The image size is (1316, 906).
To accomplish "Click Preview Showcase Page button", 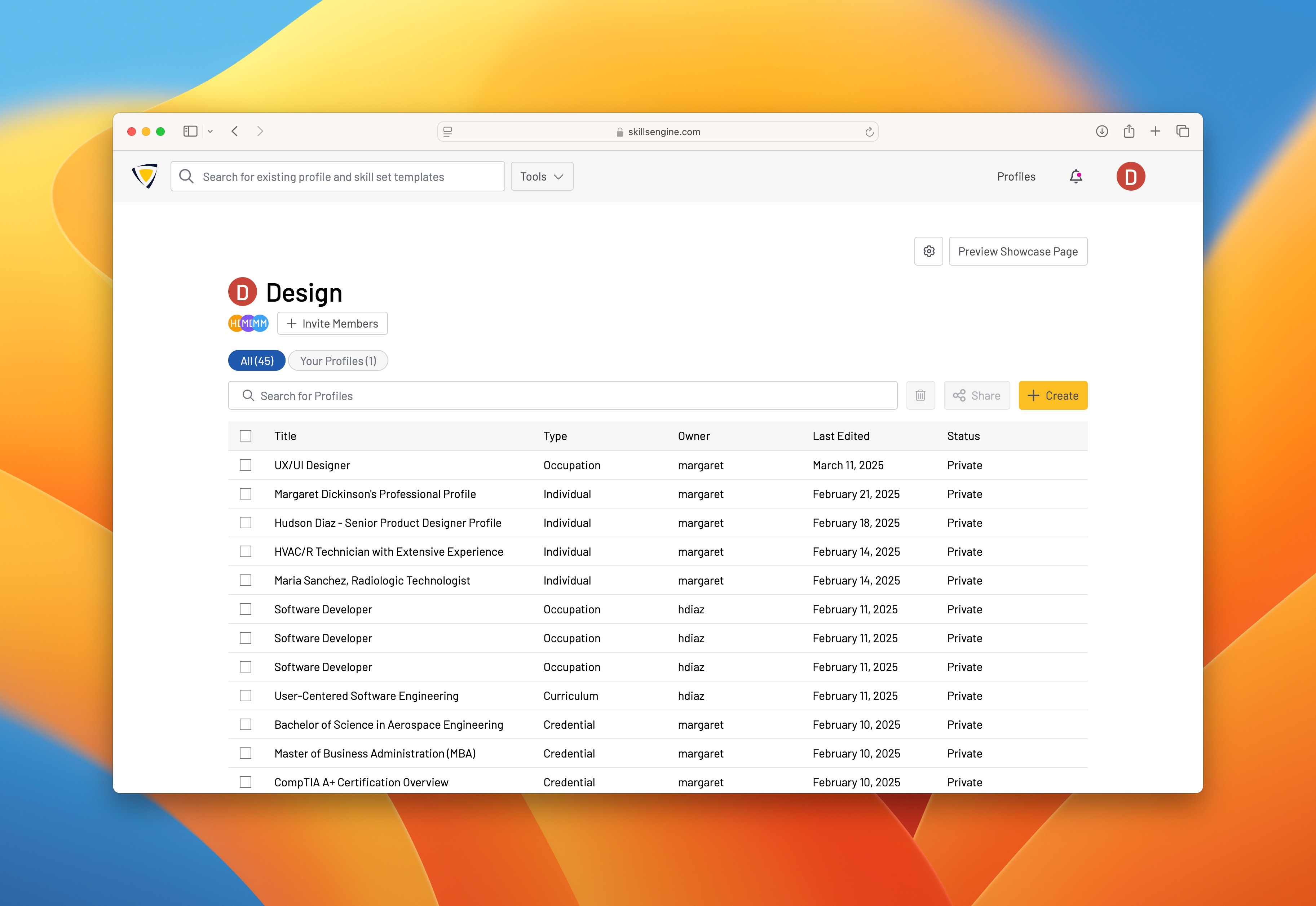I will 1017,252.
